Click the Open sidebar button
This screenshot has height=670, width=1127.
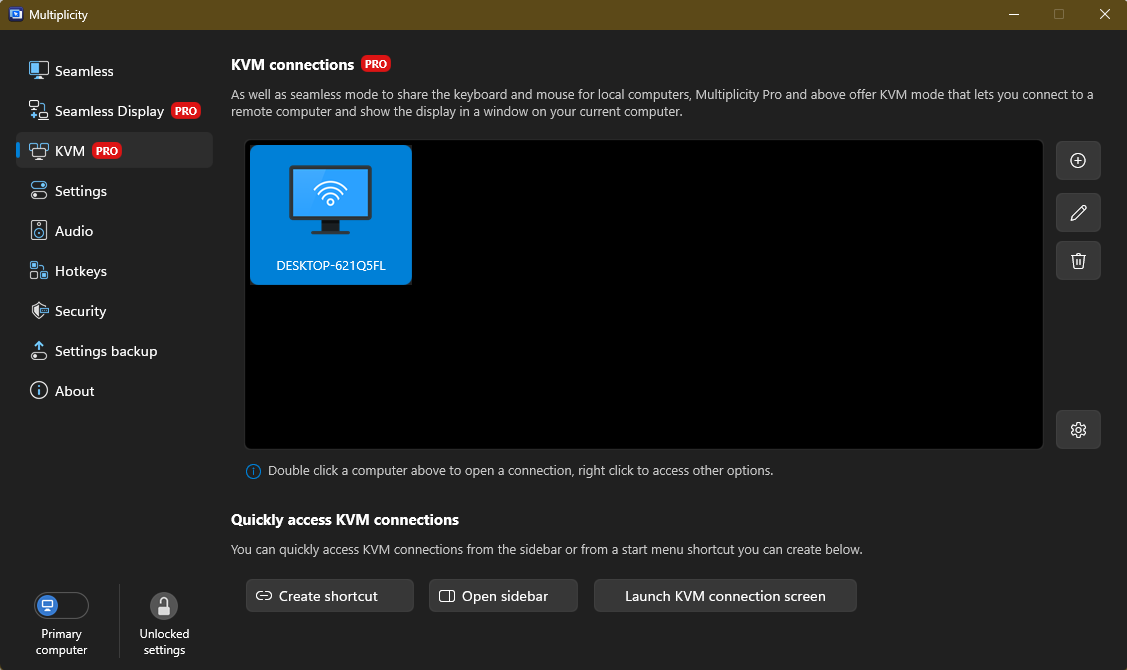point(503,596)
